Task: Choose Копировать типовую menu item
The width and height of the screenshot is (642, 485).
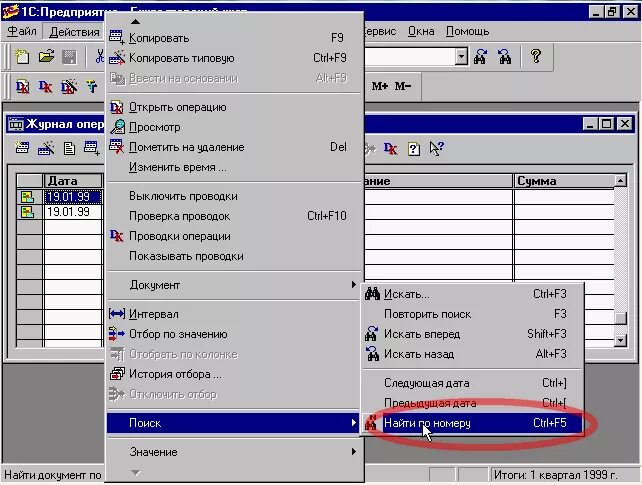Action: [235, 58]
